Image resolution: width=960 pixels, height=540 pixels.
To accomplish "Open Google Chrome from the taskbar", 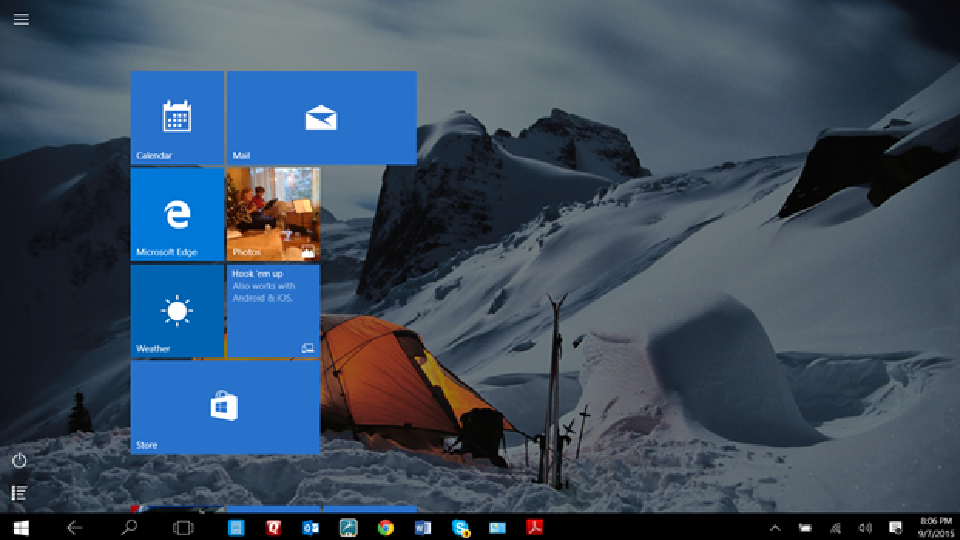I will pos(386,527).
